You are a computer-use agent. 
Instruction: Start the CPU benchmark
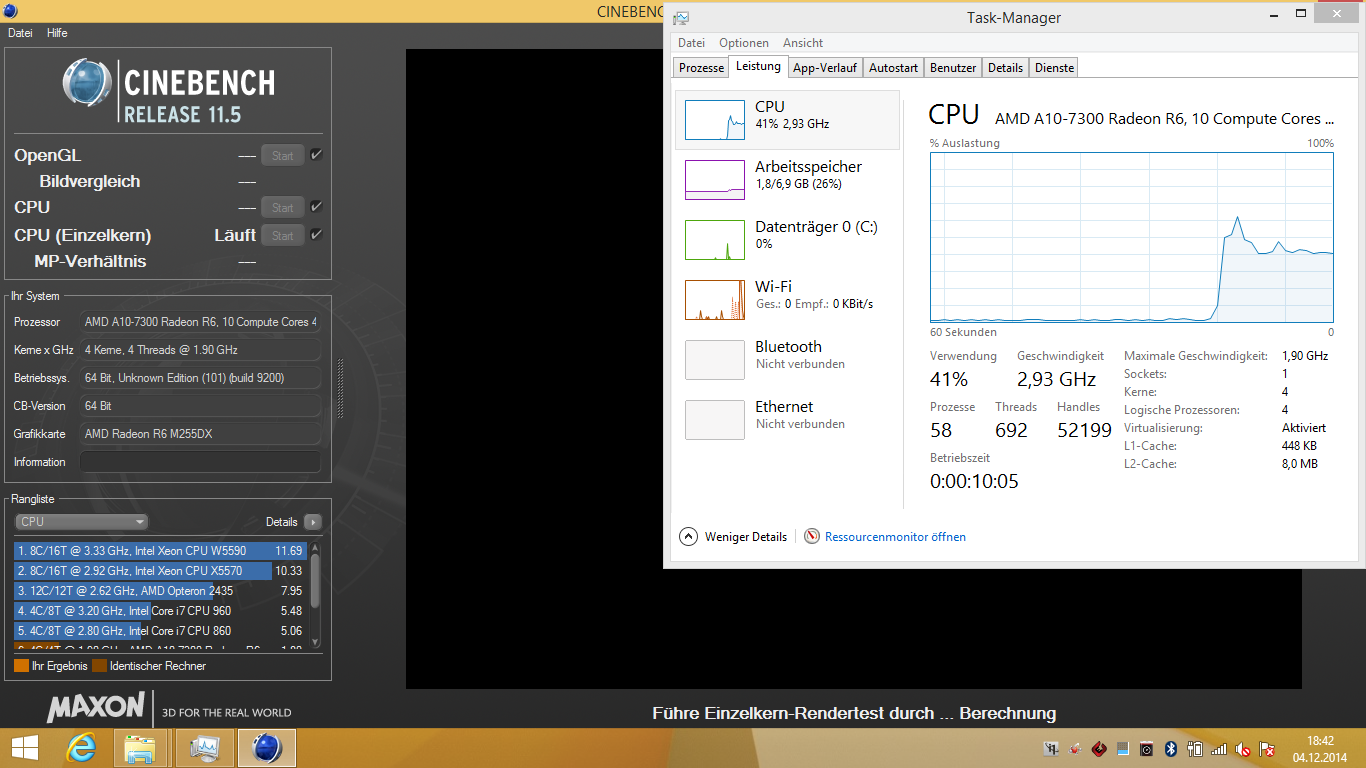[283, 207]
